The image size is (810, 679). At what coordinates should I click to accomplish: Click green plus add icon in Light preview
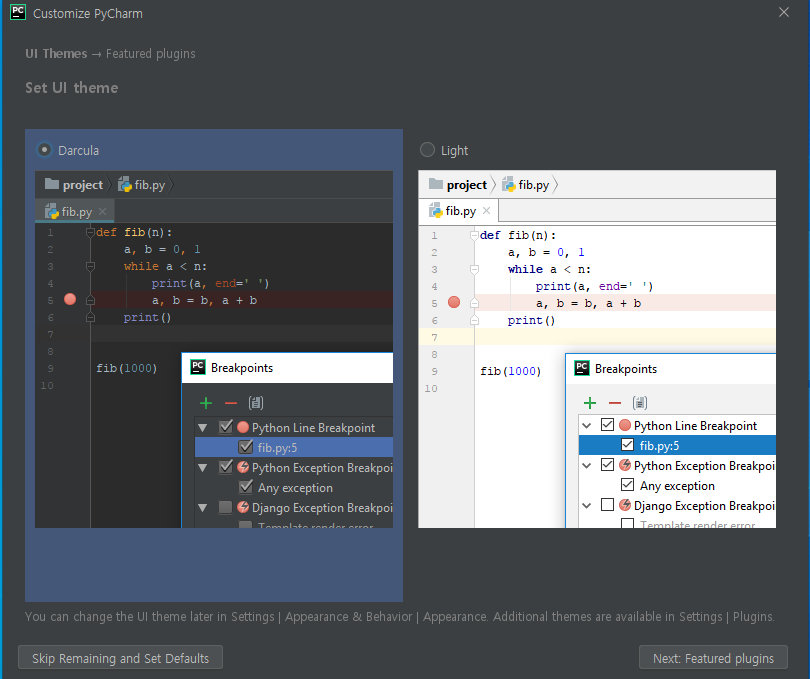tap(589, 403)
